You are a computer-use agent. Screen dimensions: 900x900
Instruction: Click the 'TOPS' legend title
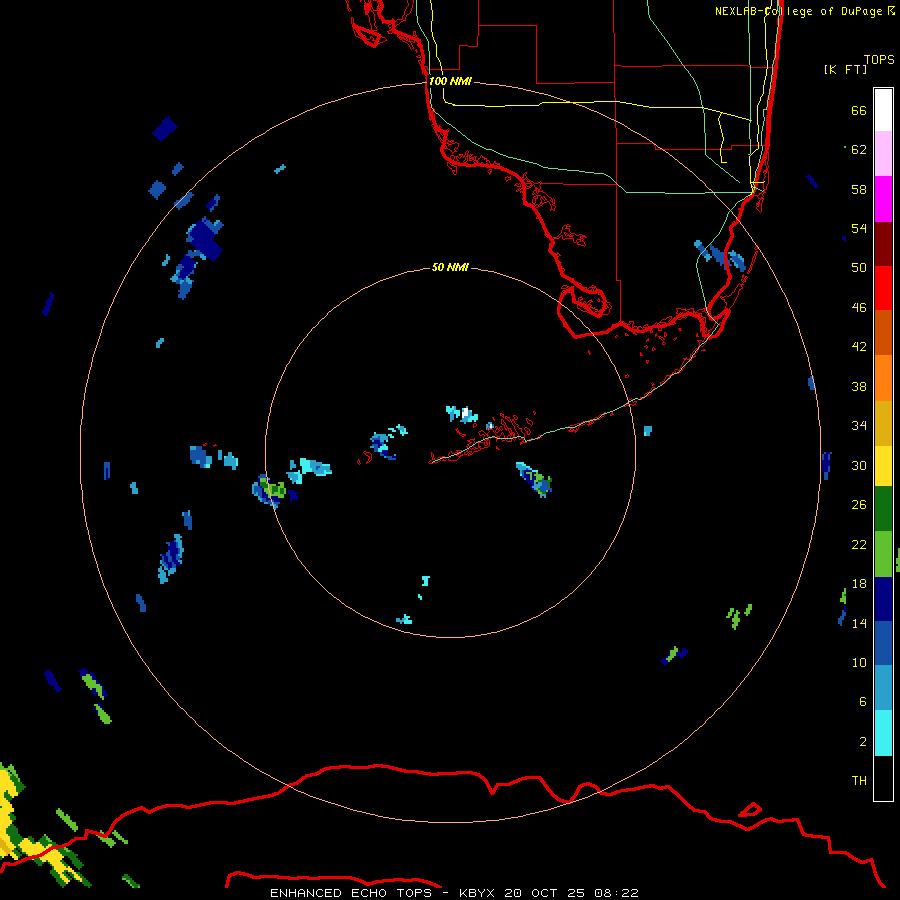879,60
